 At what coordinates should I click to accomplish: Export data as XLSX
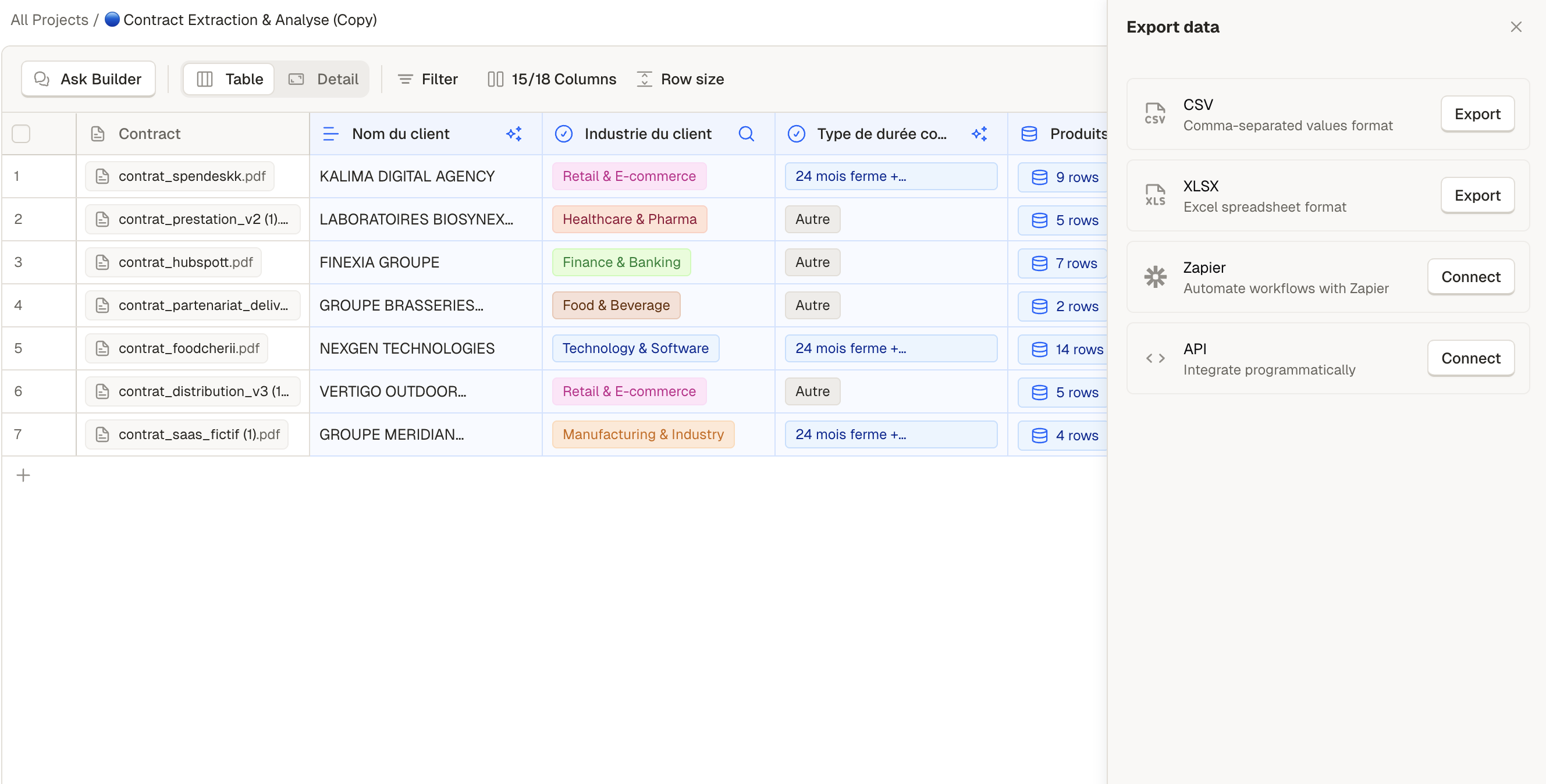(x=1476, y=195)
